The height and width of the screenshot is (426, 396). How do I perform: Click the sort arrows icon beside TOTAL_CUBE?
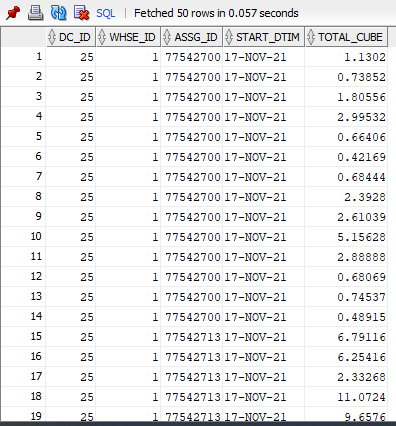pos(311,37)
